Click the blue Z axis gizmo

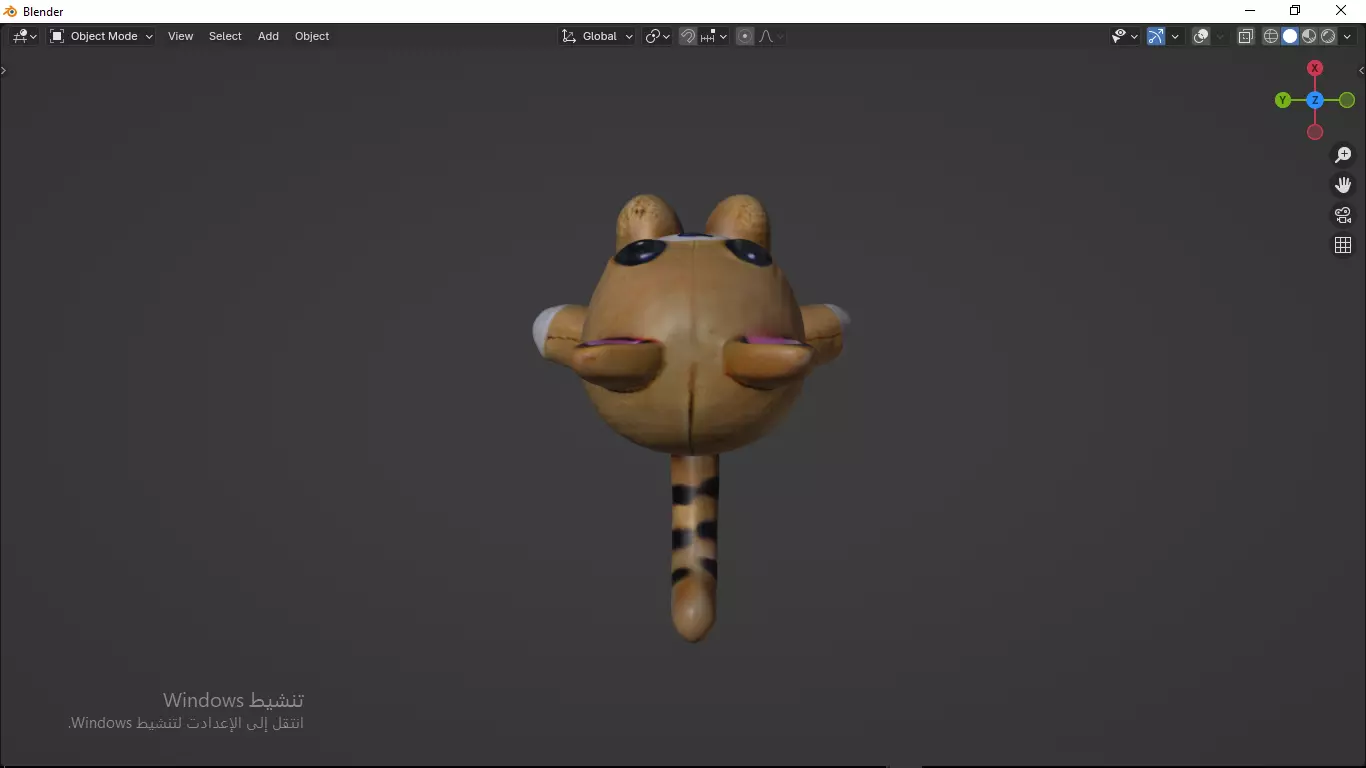tap(1315, 100)
